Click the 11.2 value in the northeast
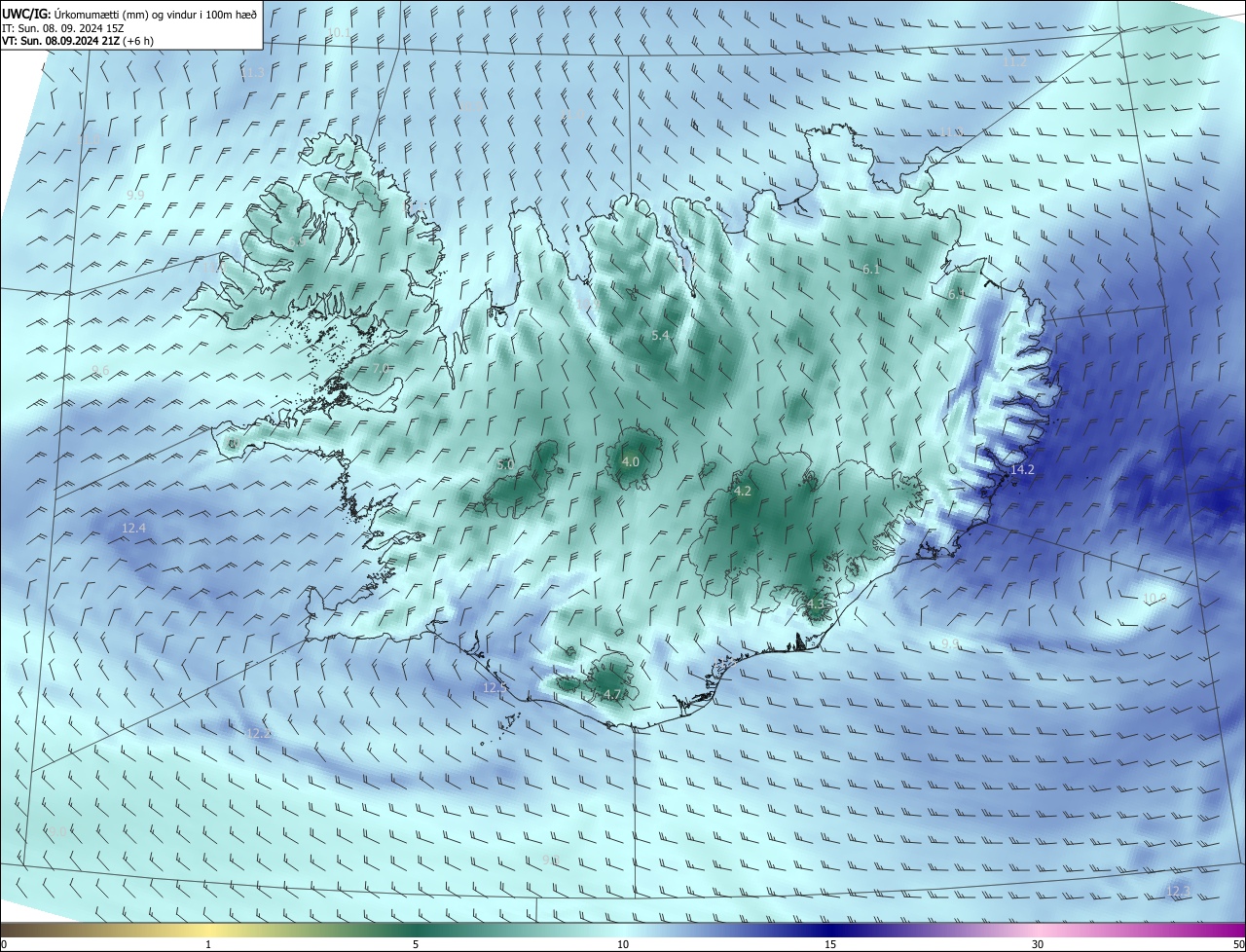Viewport: 1246px width, 952px height. click(1014, 61)
